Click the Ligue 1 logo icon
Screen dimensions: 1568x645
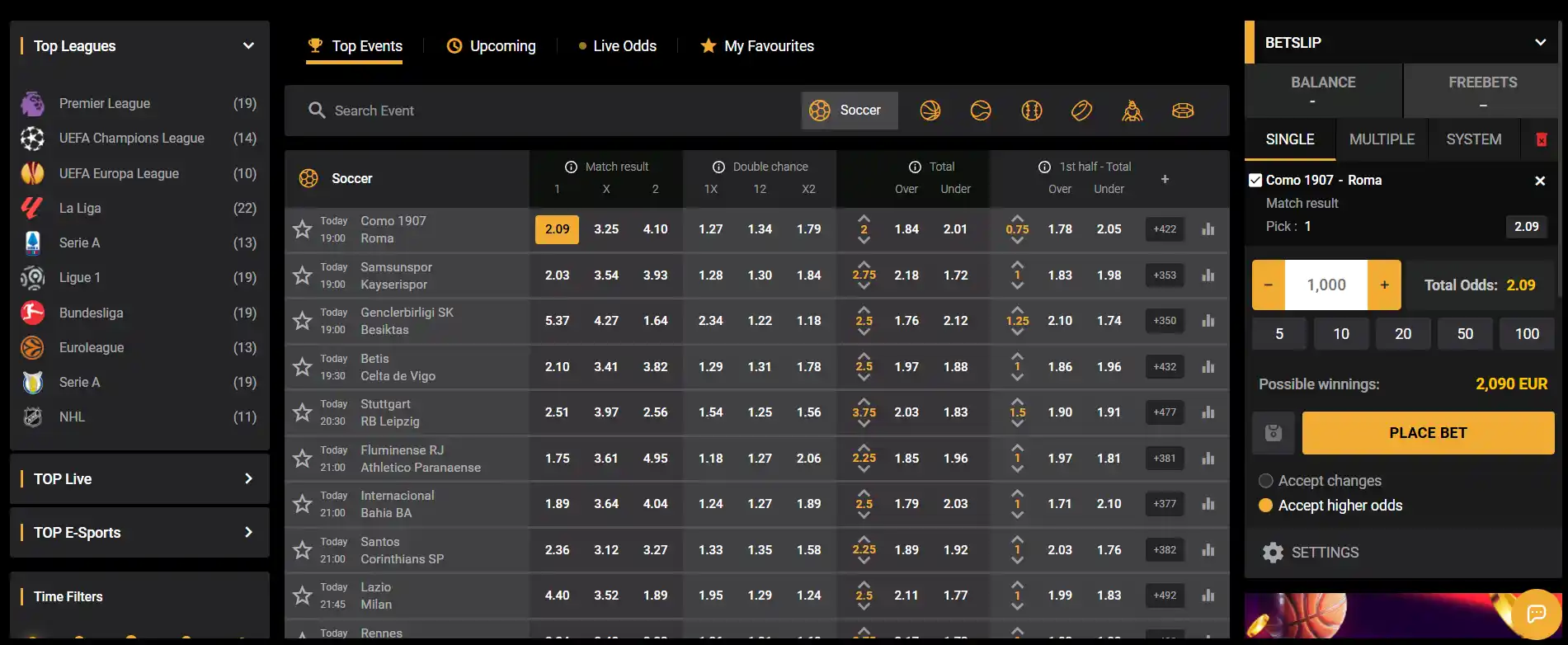tap(32, 278)
